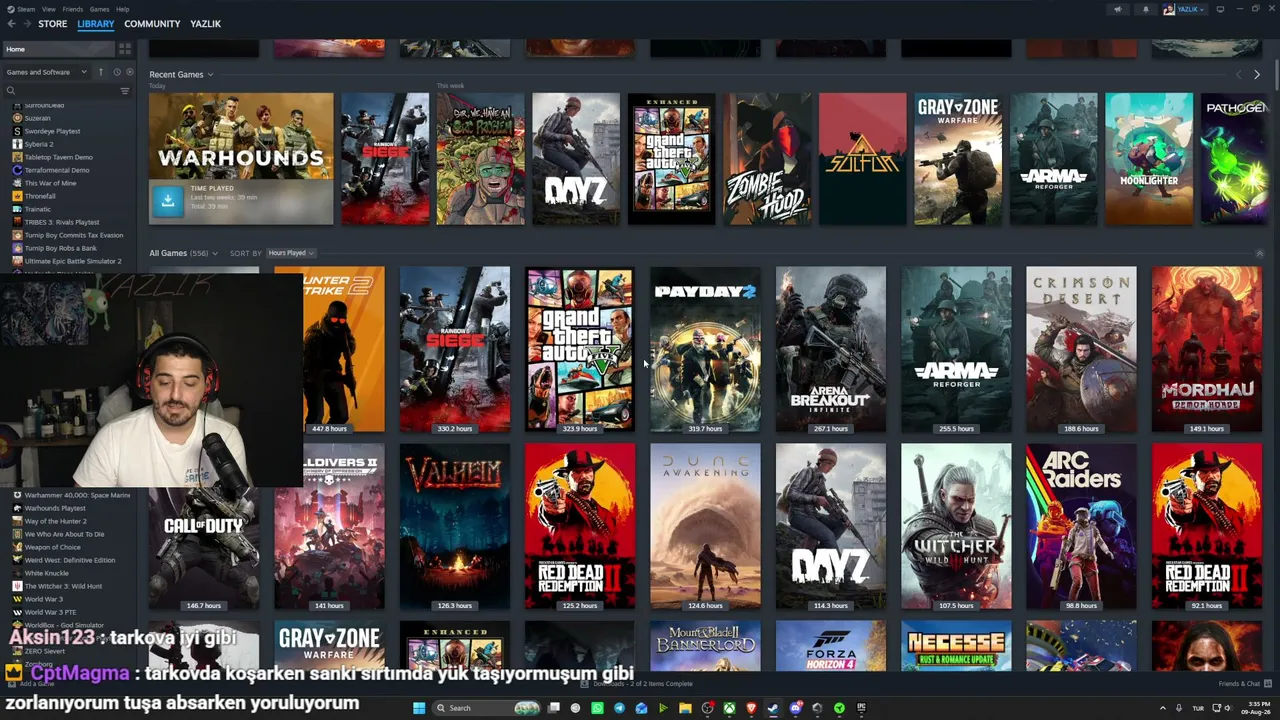The width and height of the screenshot is (1280, 720).
Task: Open the notifications bell
Action: (1146, 9)
